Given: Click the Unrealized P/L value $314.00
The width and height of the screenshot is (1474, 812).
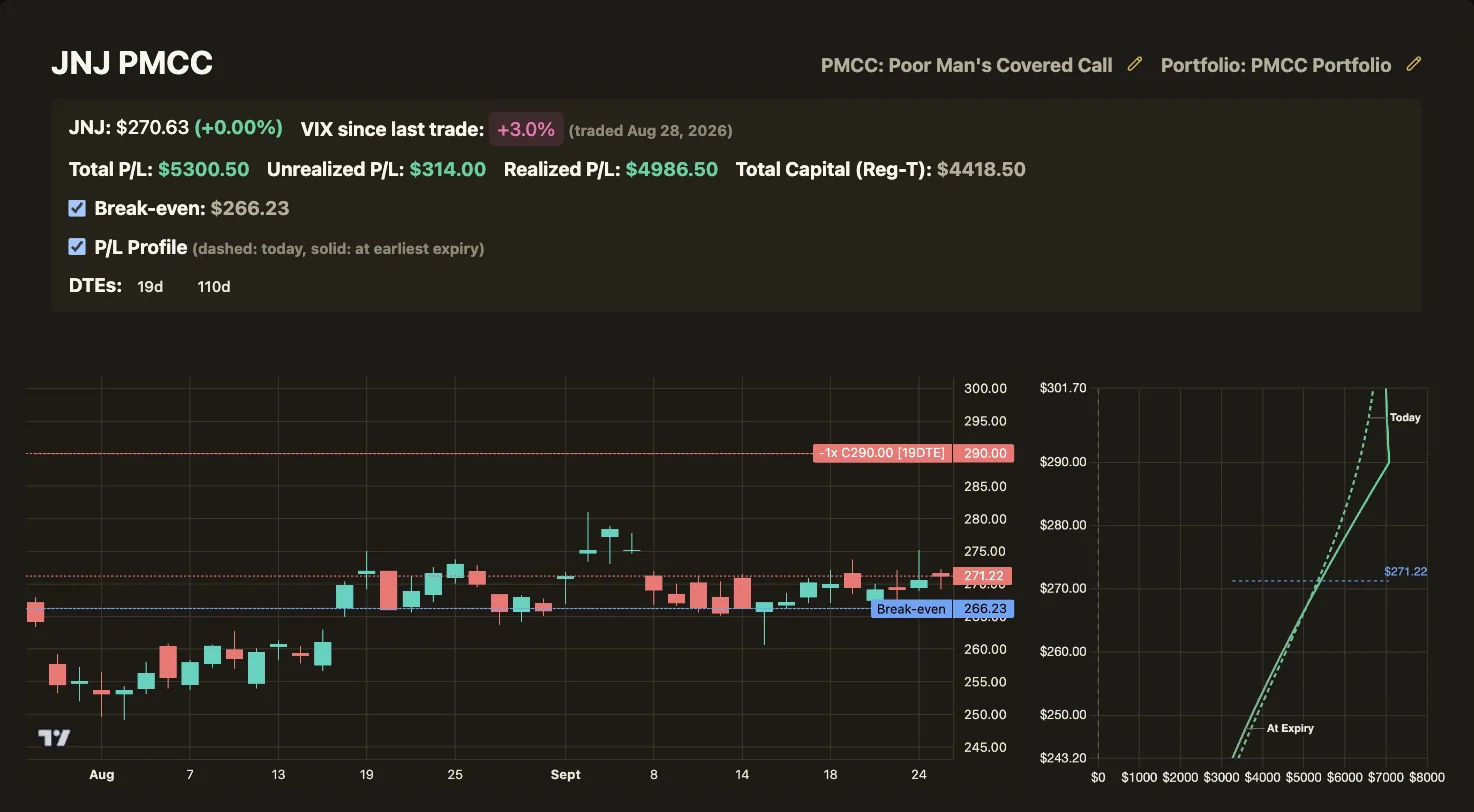Looking at the screenshot, I should 448,169.
